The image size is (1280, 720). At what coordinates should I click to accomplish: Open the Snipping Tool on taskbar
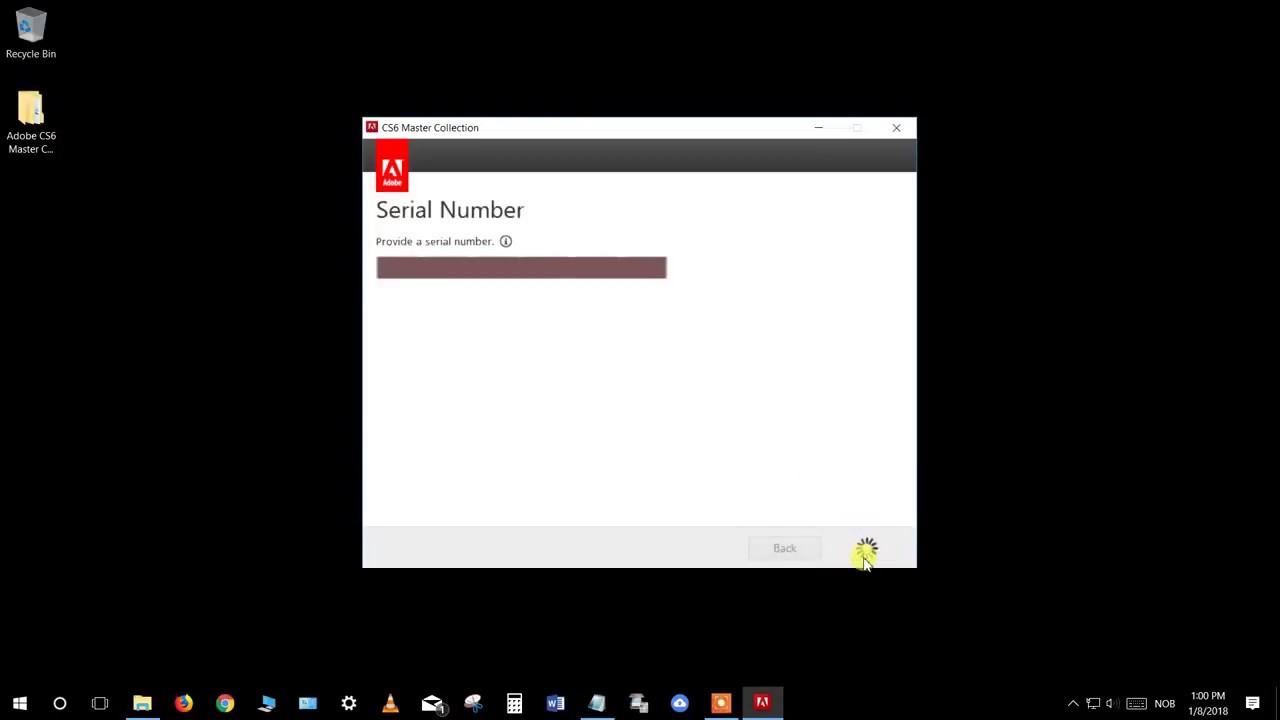point(473,703)
